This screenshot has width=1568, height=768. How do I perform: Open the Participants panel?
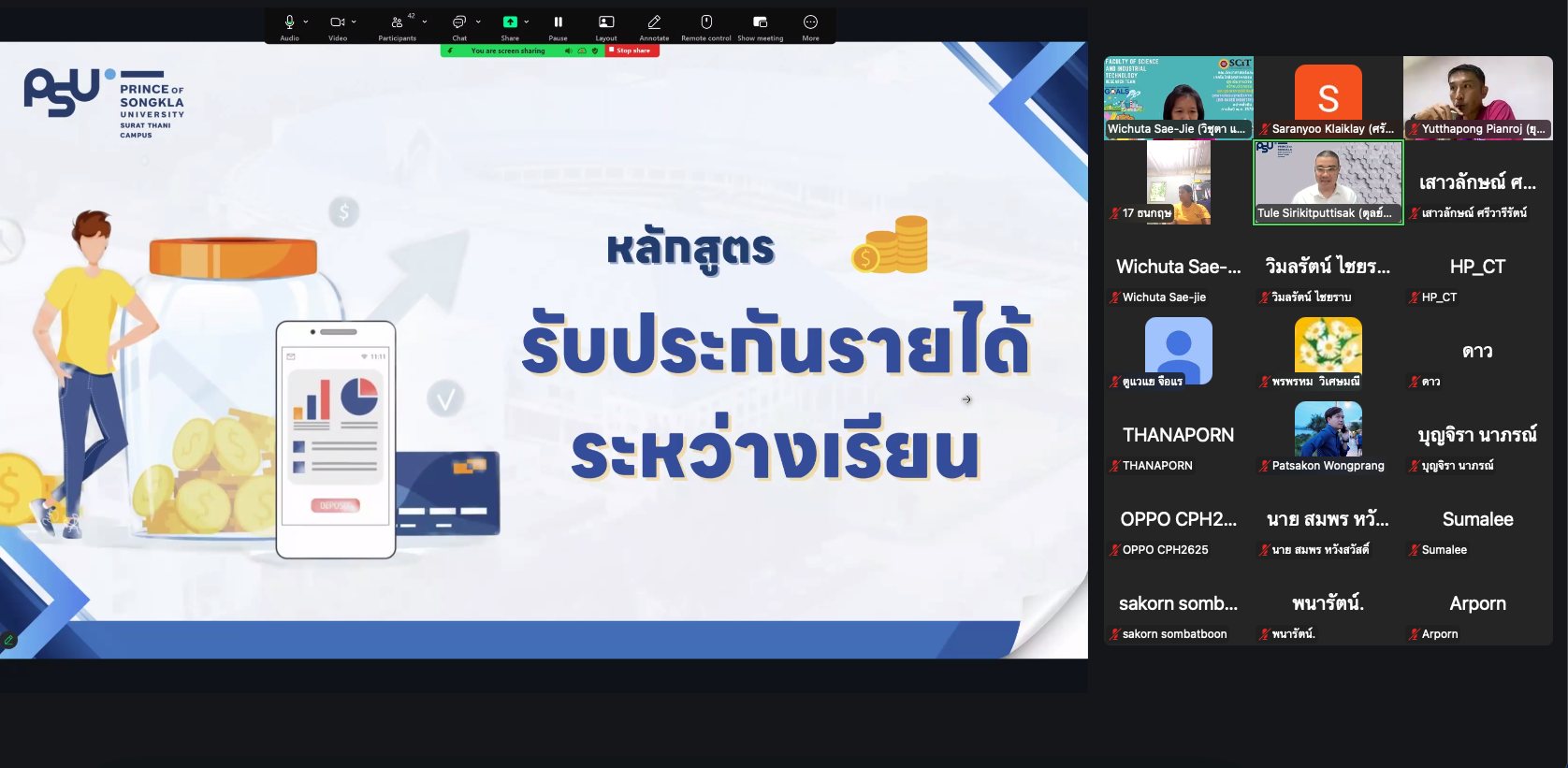point(397,22)
